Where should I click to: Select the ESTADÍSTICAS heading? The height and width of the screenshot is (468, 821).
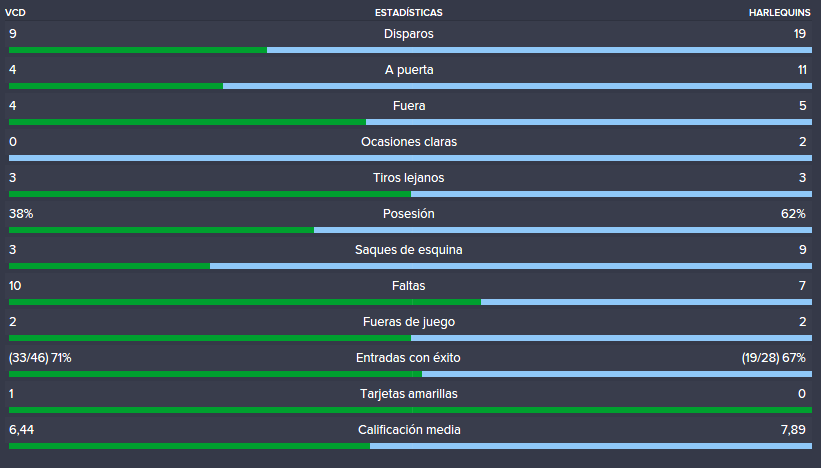(408, 13)
